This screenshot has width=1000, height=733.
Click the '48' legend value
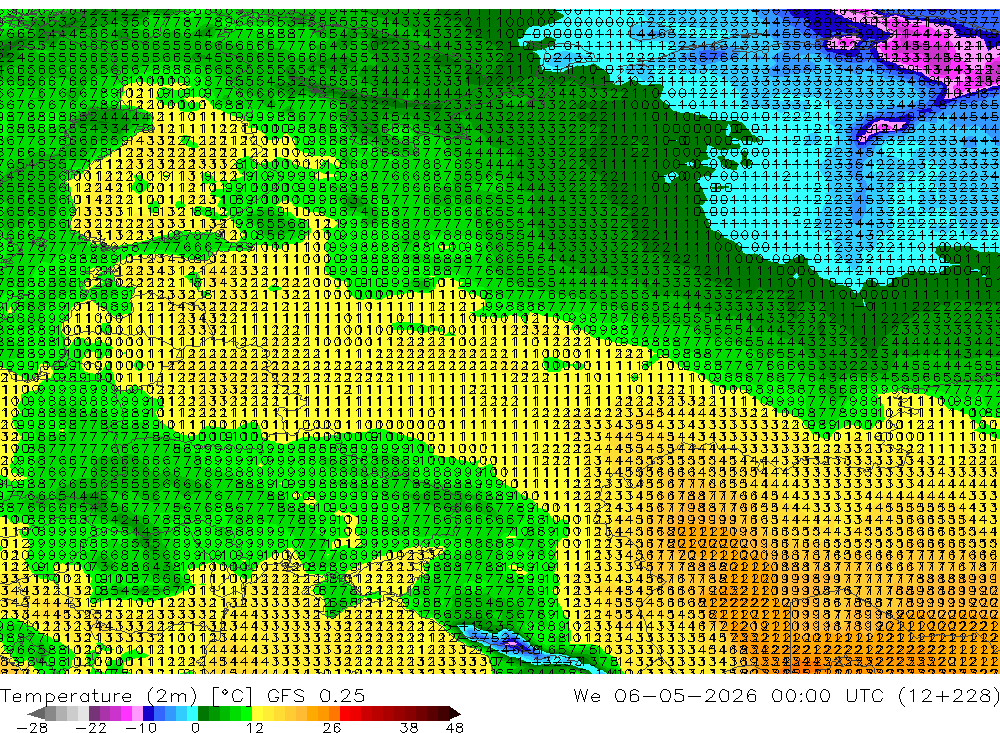(455, 728)
